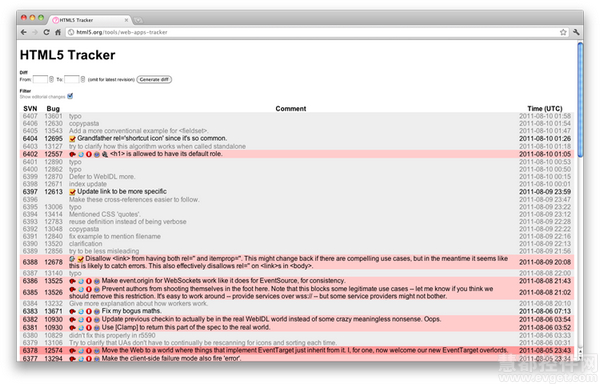The image size is (600, 384).
Task: Select the HTML5 Tracker browser tab
Action: tap(91, 20)
